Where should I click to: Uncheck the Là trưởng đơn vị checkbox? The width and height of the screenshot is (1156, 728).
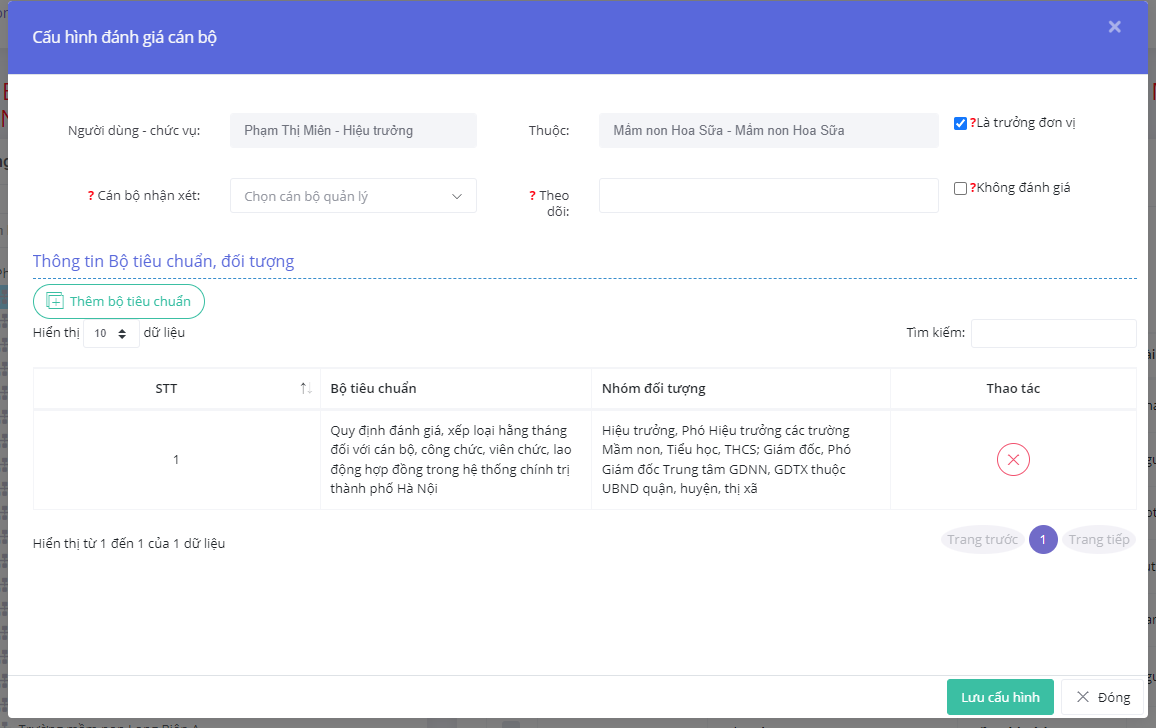tap(960, 124)
